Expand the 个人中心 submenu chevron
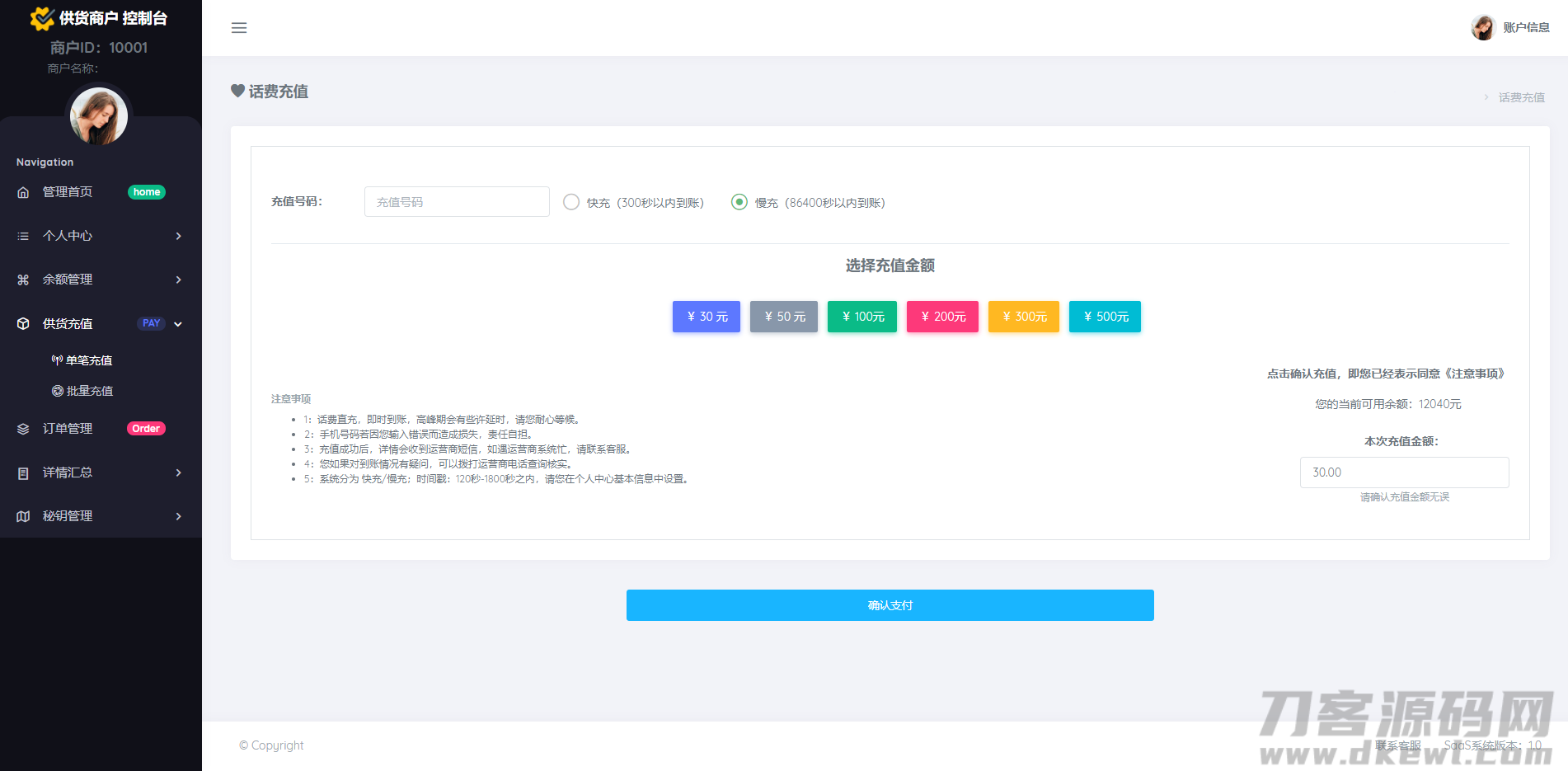The height and width of the screenshot is (771, 1568). [x=178, y=236]
